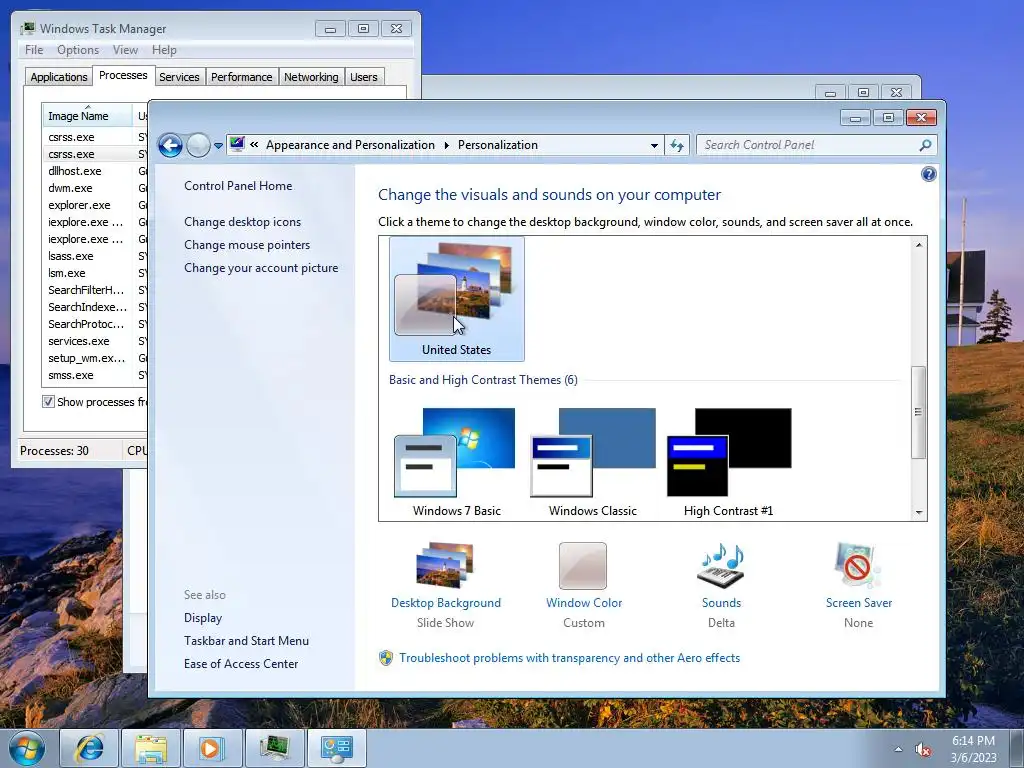The image size is (1024, 768).
Task: Open Taskbar and Start Menu link
Action: [x=246, y=641]
